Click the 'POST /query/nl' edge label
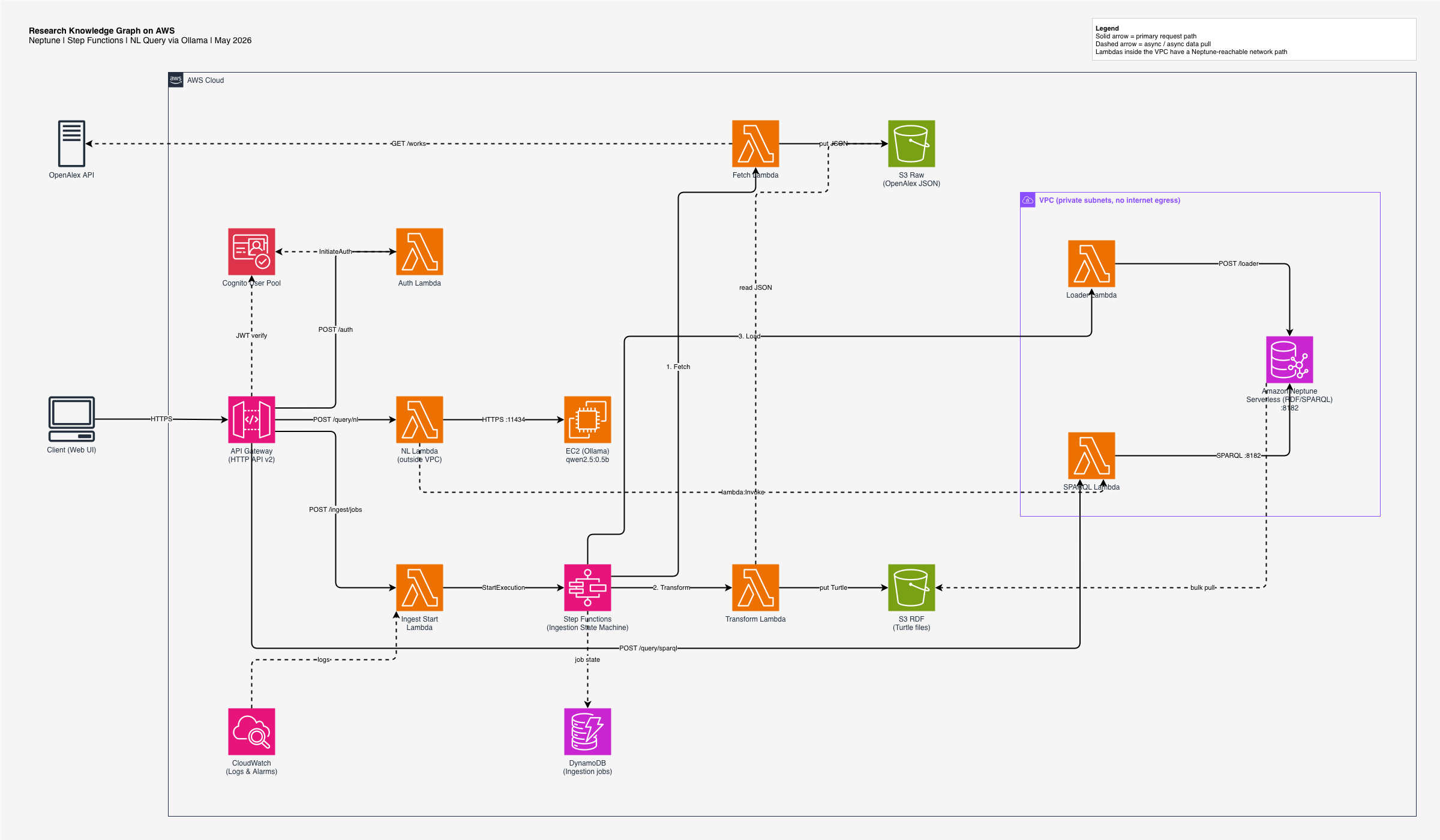The height and width of the screenshot is (840, 1440). pos(335,419)
